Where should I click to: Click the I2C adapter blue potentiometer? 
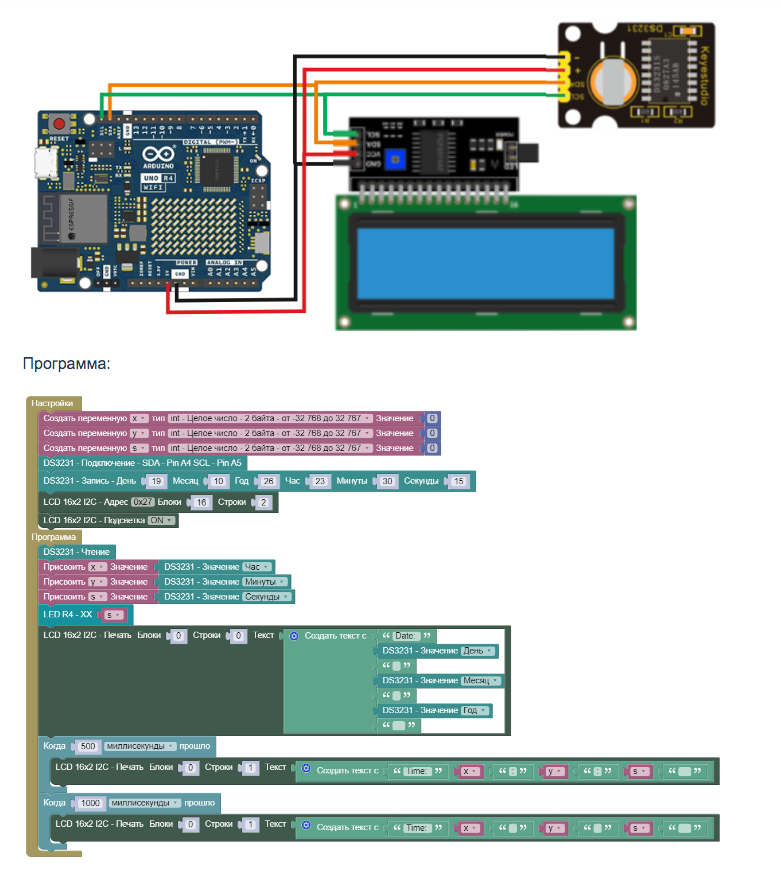coord(398,158)
